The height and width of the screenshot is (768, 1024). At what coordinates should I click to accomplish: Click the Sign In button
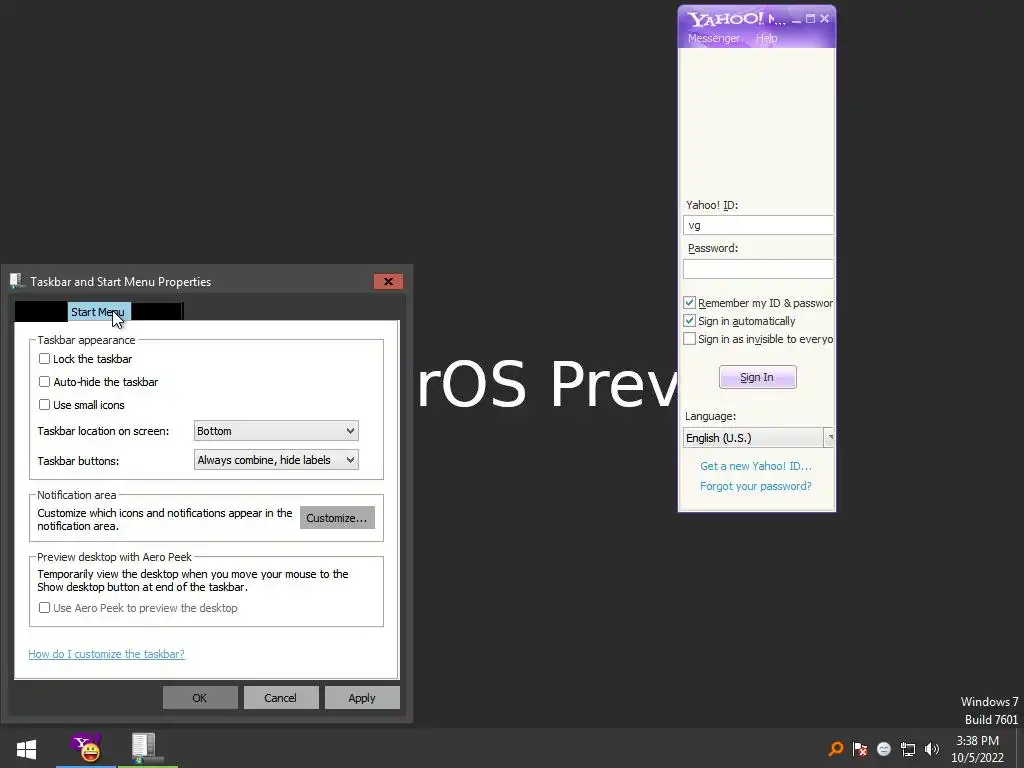(758, 377)
